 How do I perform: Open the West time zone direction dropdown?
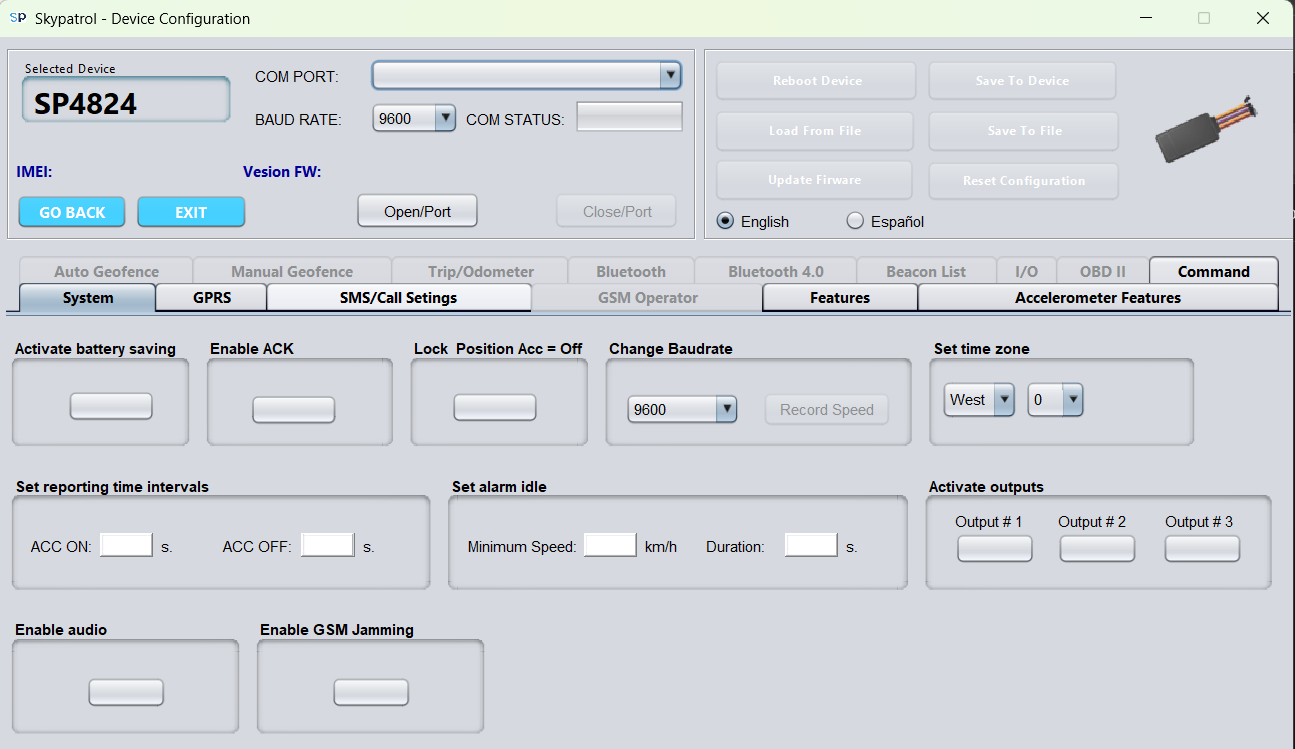tap(980, 400)
